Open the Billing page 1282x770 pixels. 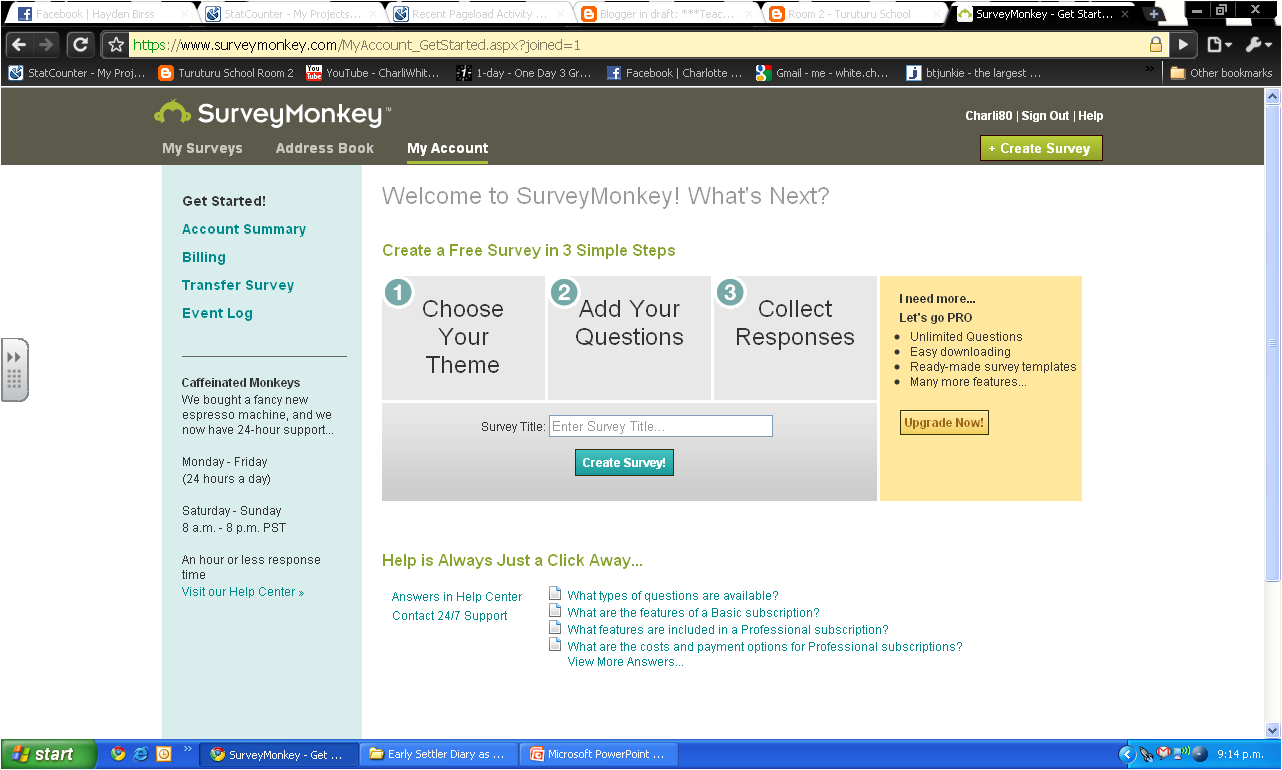204,257
